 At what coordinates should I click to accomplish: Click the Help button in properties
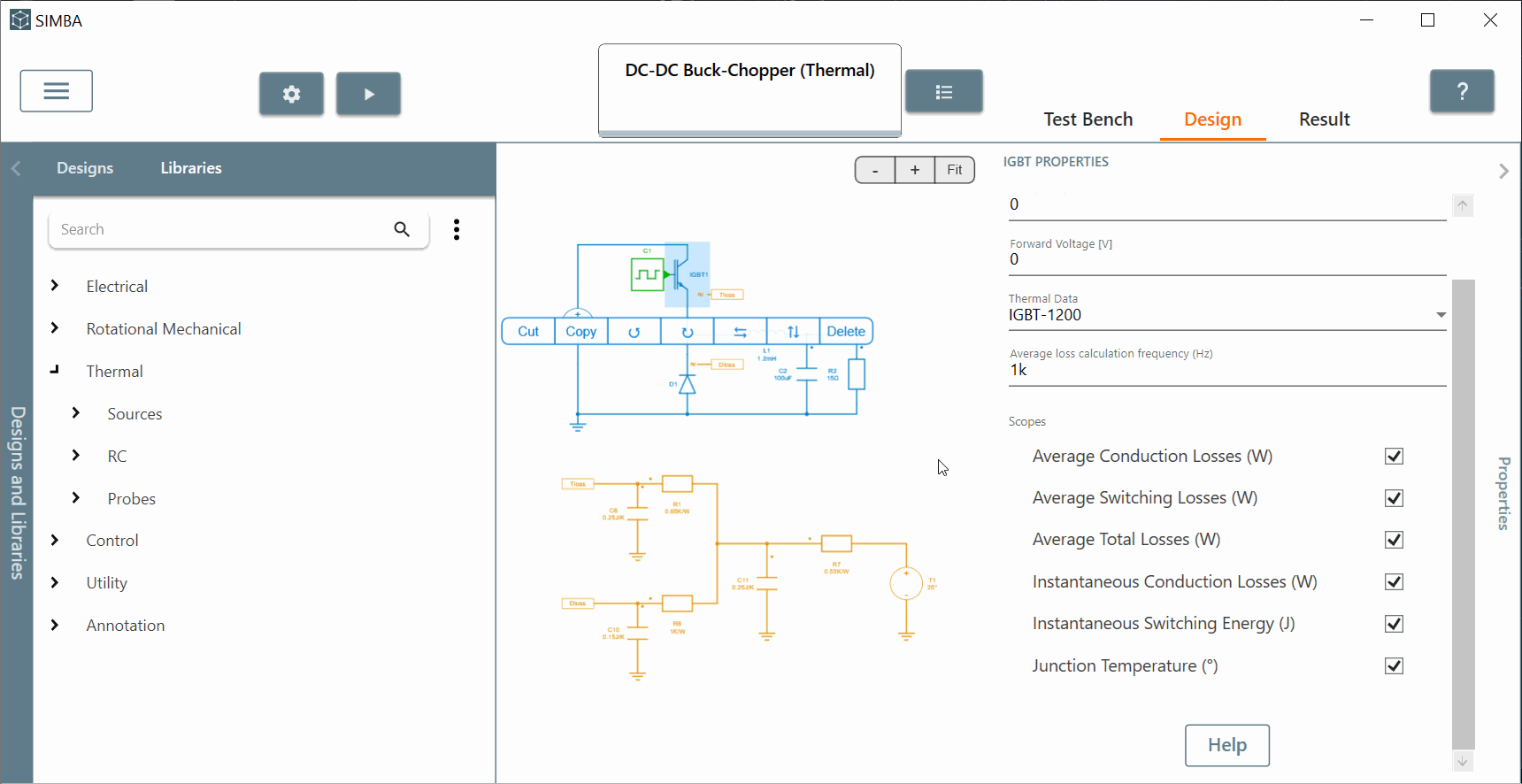[1227, 745]
